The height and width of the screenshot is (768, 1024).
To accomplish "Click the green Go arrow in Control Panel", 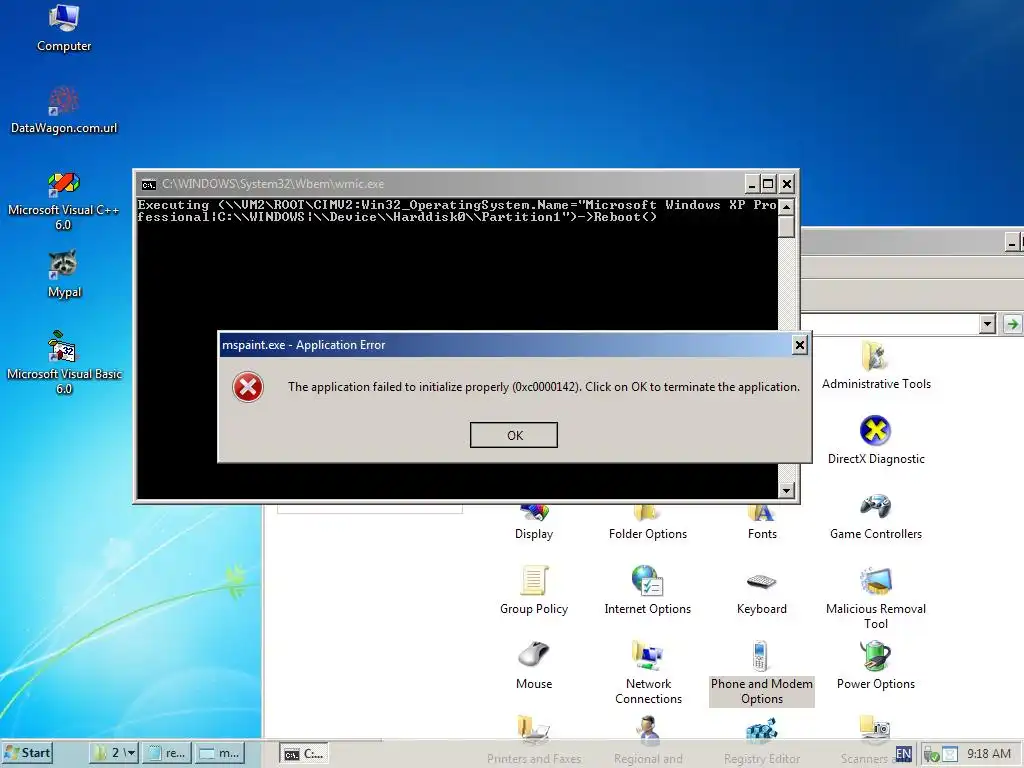I will (1012, 323).
